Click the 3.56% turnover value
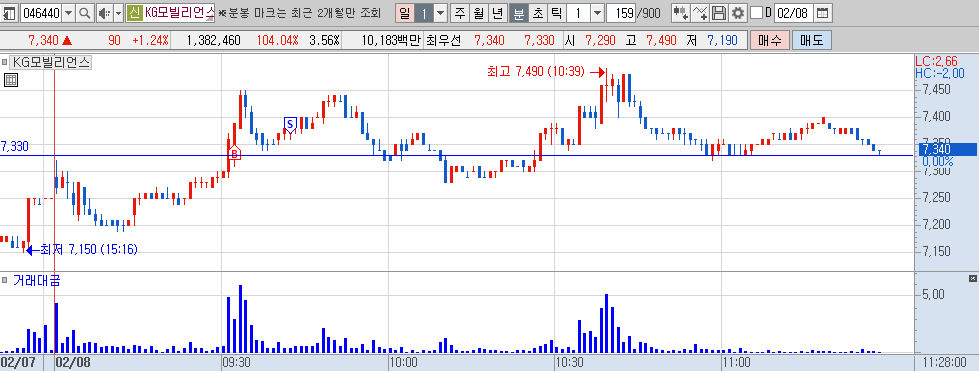979x371 pixels. (325, 41)
